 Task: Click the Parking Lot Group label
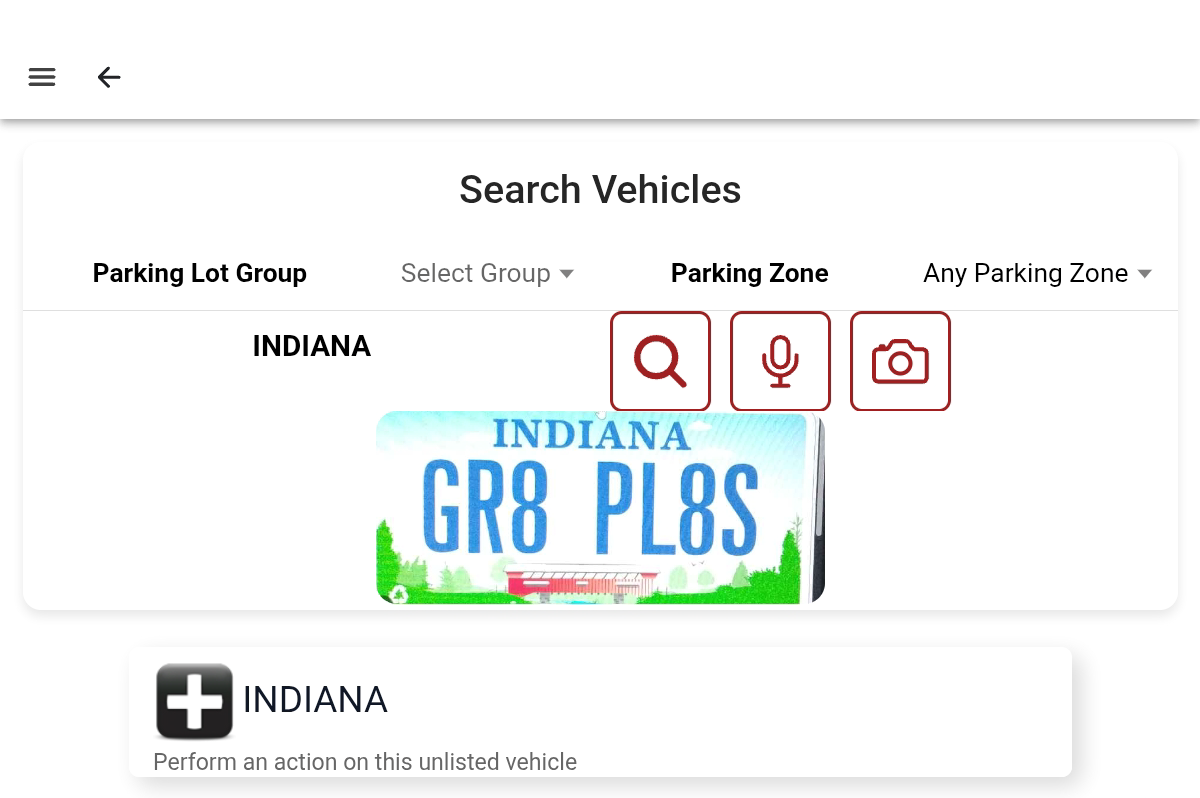pyautogui.click(x=200, y=273)
